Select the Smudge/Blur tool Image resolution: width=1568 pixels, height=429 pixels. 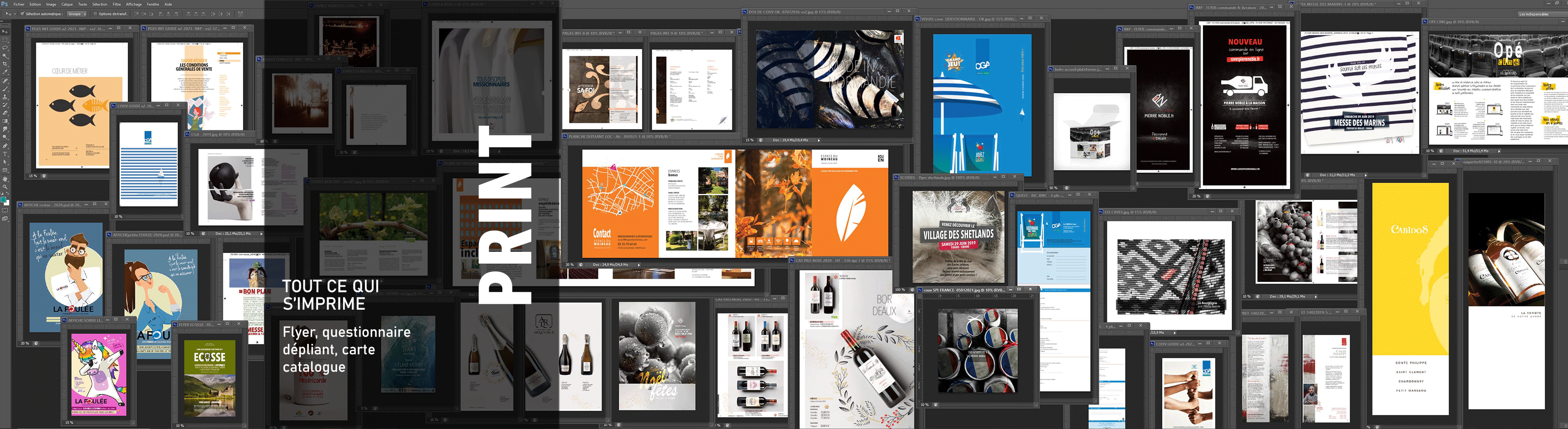(5, 129)
